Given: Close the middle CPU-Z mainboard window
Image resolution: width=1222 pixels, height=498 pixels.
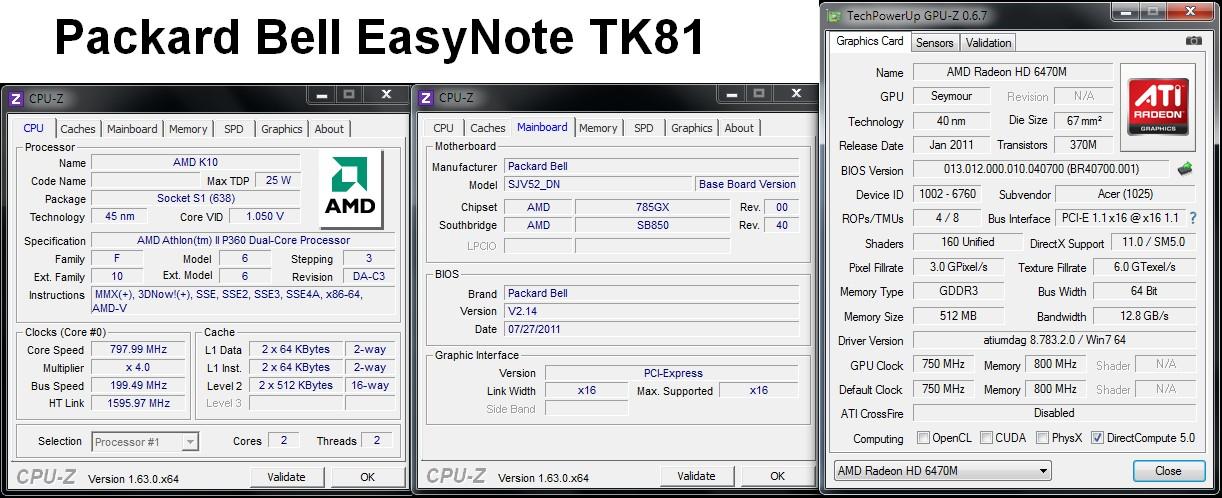Looking at the screenshot, I should pyautogui.click(x=797, y=94).
